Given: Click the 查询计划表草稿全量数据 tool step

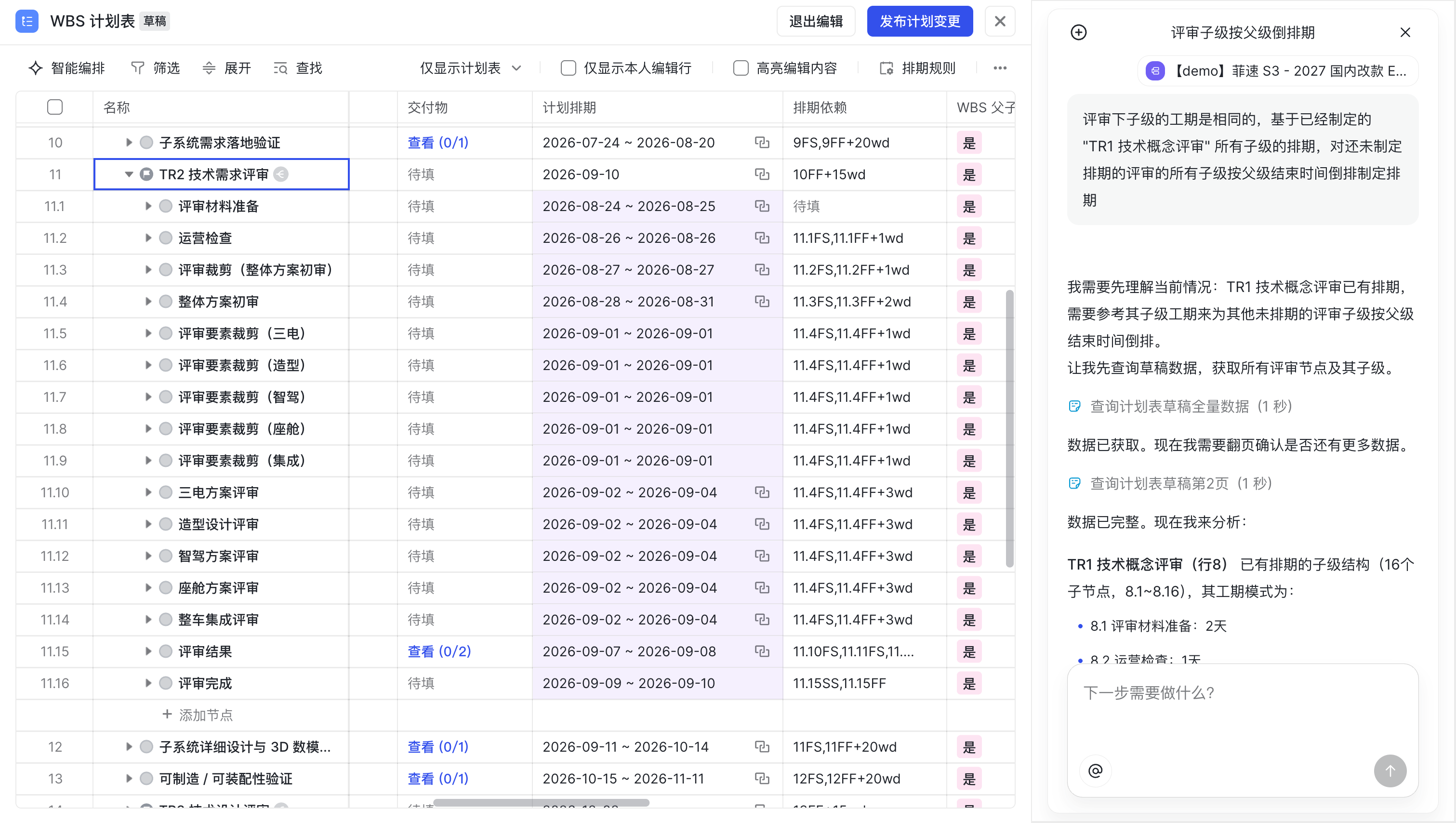Looking at the screenshot, I should point(1180,406).
